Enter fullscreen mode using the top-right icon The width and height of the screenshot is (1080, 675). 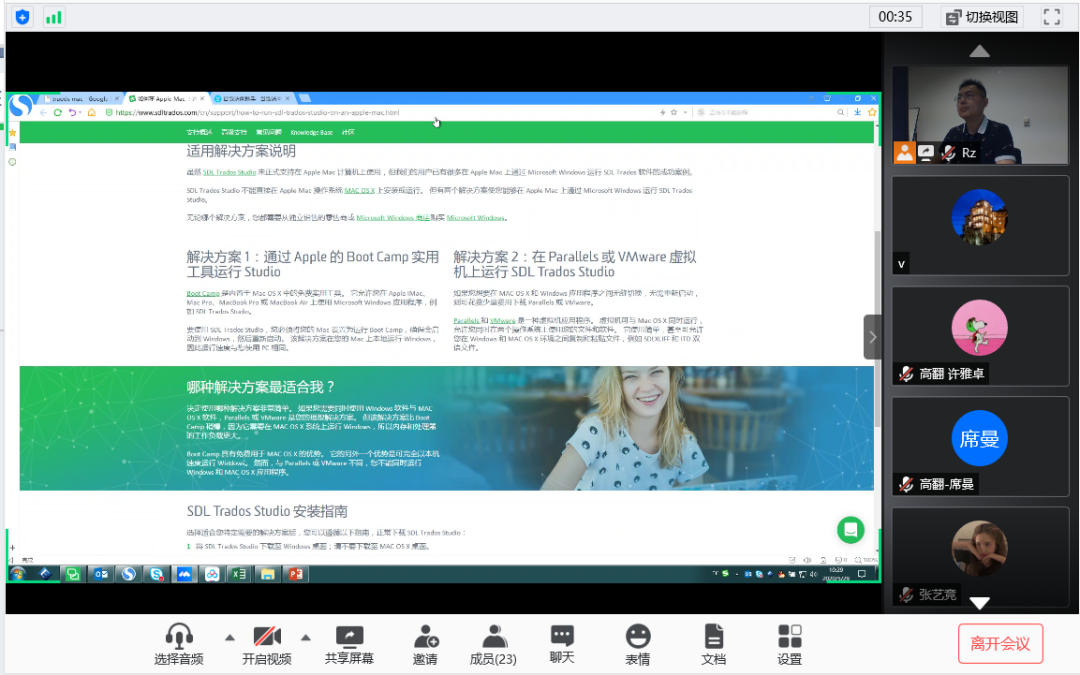tap(1051, 17)
